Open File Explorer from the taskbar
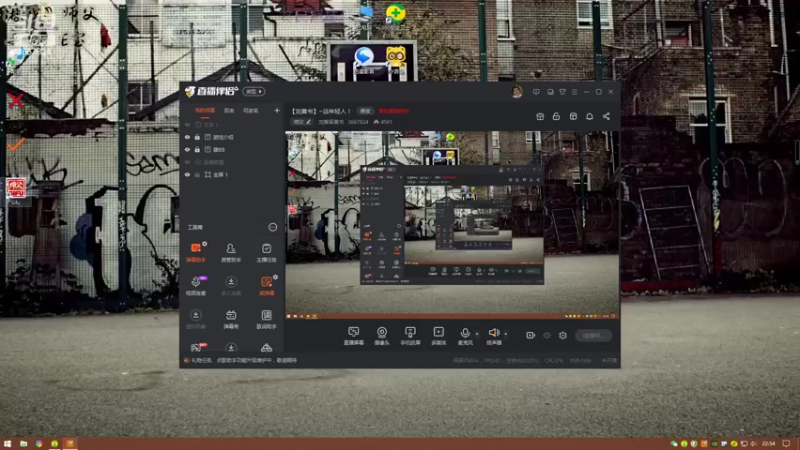Screen dimensions: 800x450 click(23, 444)
